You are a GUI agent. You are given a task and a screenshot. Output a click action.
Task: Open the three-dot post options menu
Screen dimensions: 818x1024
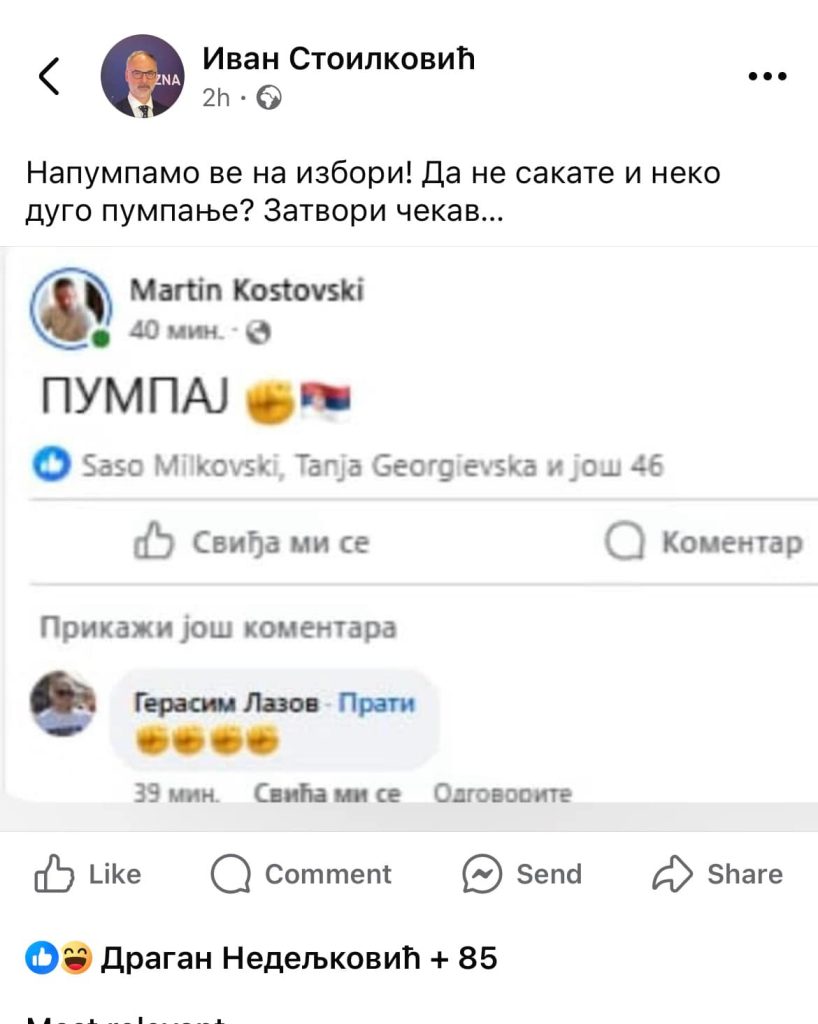(767, 76)
